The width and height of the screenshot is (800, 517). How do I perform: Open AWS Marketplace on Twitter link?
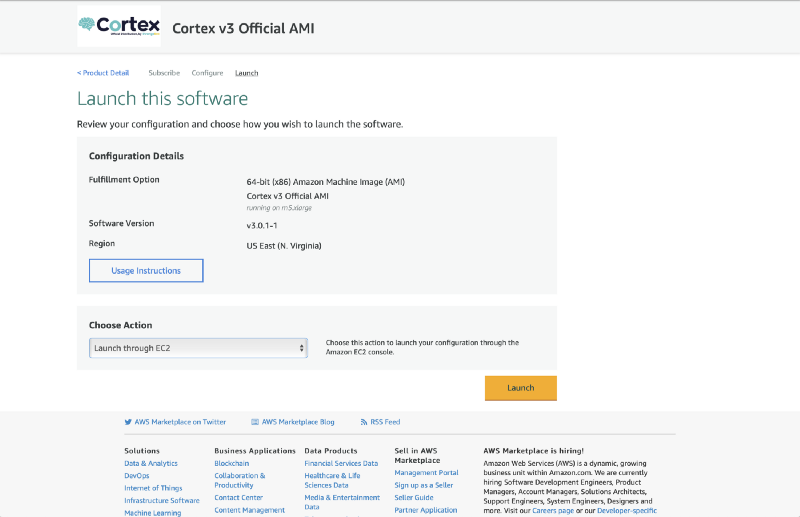(180, 422)
